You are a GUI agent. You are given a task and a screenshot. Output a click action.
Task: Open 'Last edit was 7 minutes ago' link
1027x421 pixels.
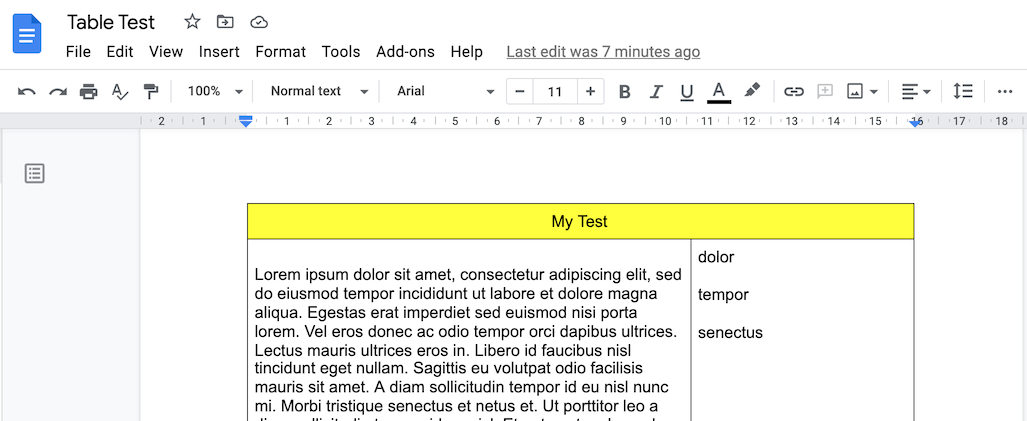[x=603, y=52]
